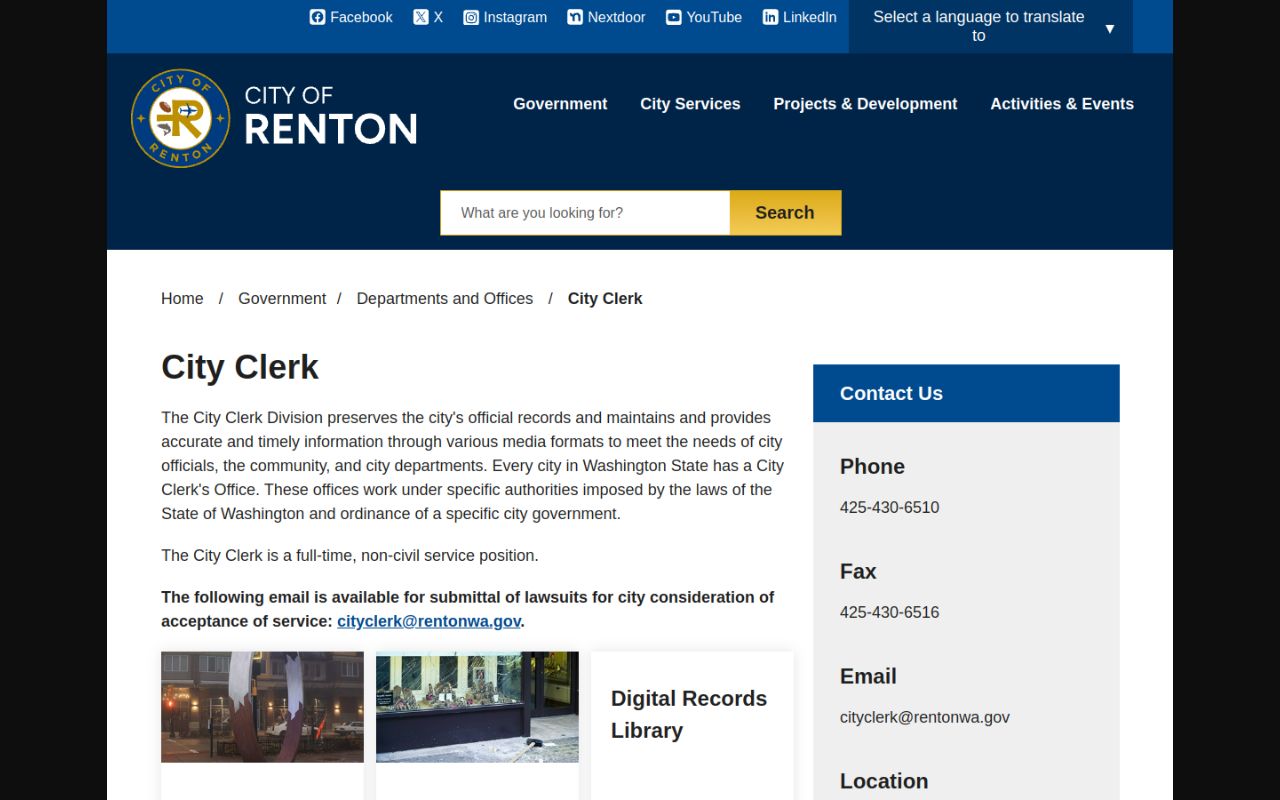
Task: Open the sculpture street photo thumbnail
Action: (x=262, y=707)
